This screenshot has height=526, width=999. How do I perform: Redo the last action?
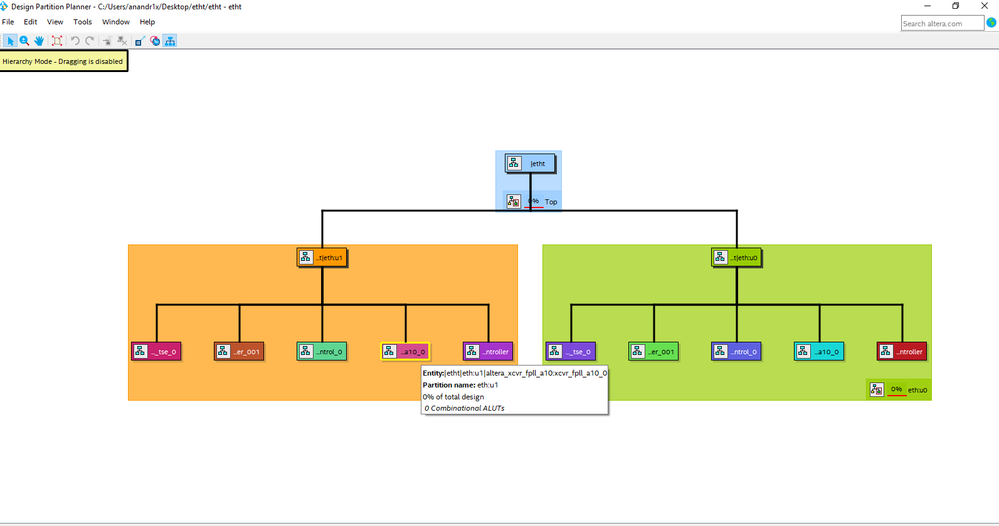coord(90,41)
